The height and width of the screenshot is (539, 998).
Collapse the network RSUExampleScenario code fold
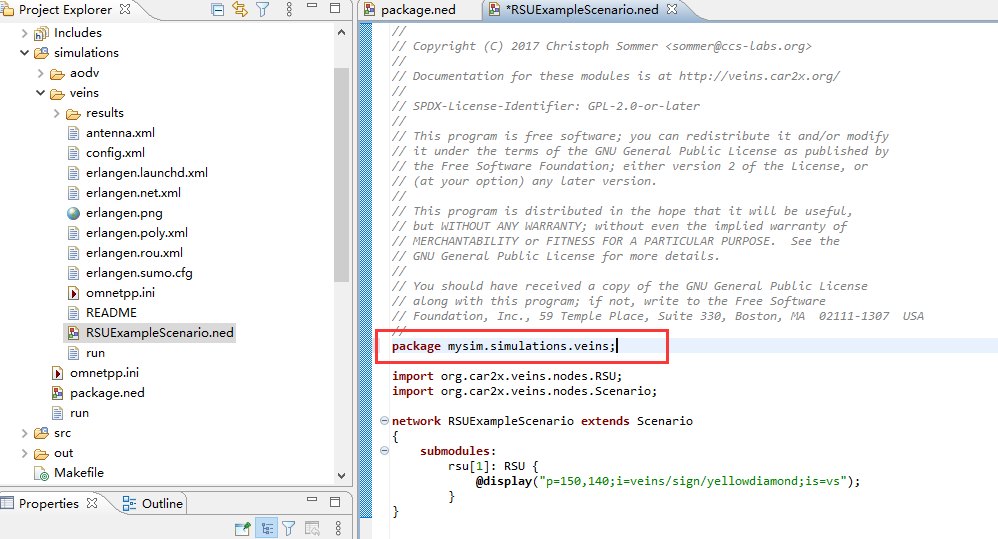click(x=384, y=421)
